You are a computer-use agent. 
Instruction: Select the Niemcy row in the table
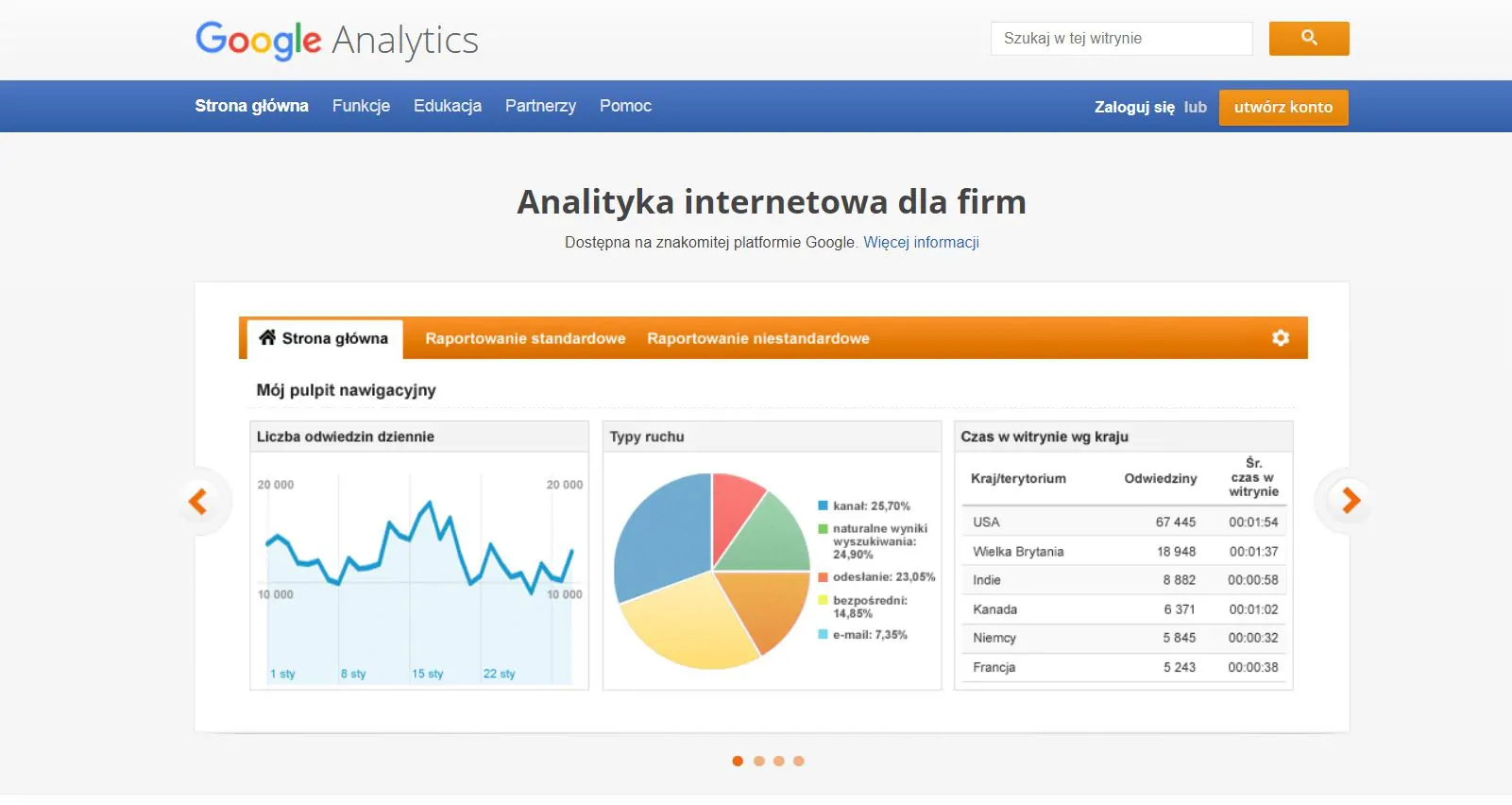[x=1124, y=638]
